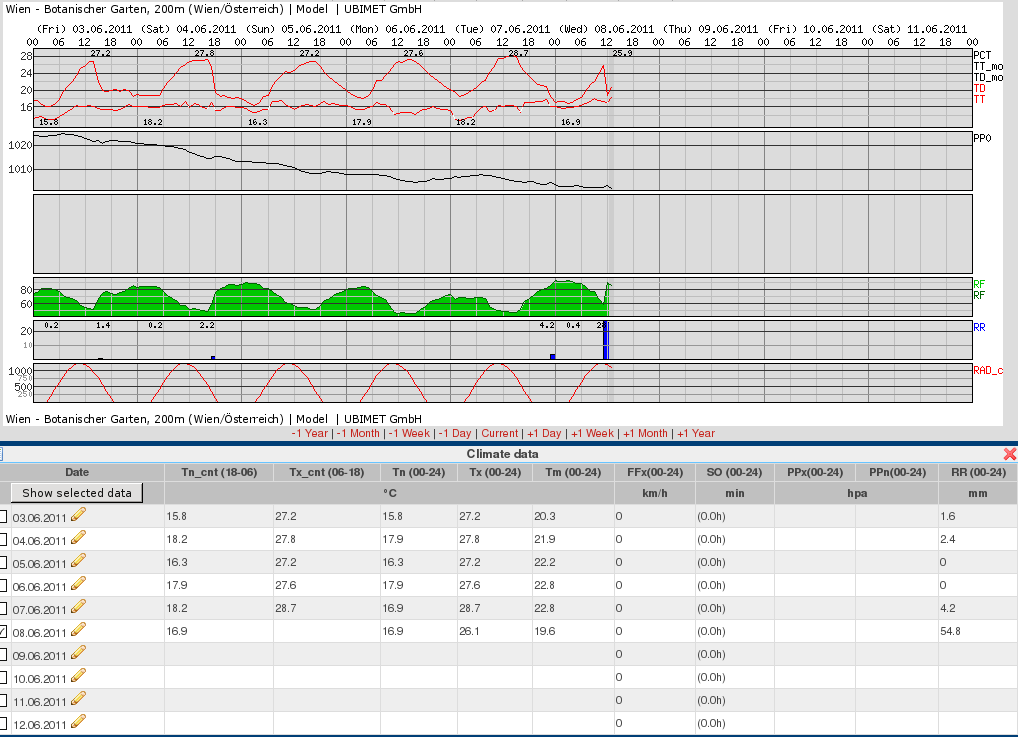The image size is (1018, 737).
Task: Select the 19.6 Tm value for 08.06.2011
Action: click(573, 631)
